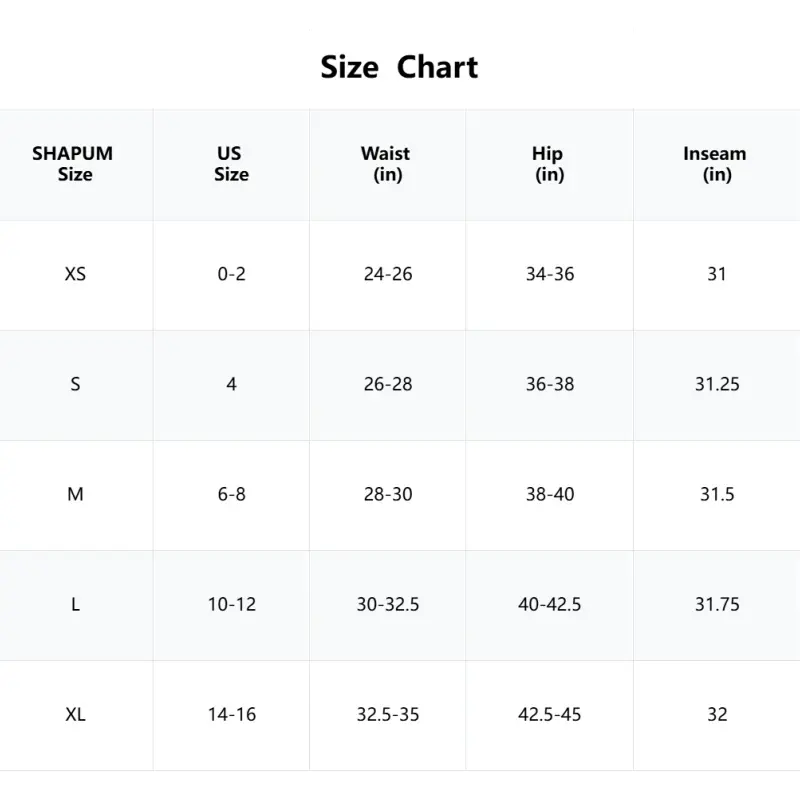Click the M size row label

click(75, 494)
